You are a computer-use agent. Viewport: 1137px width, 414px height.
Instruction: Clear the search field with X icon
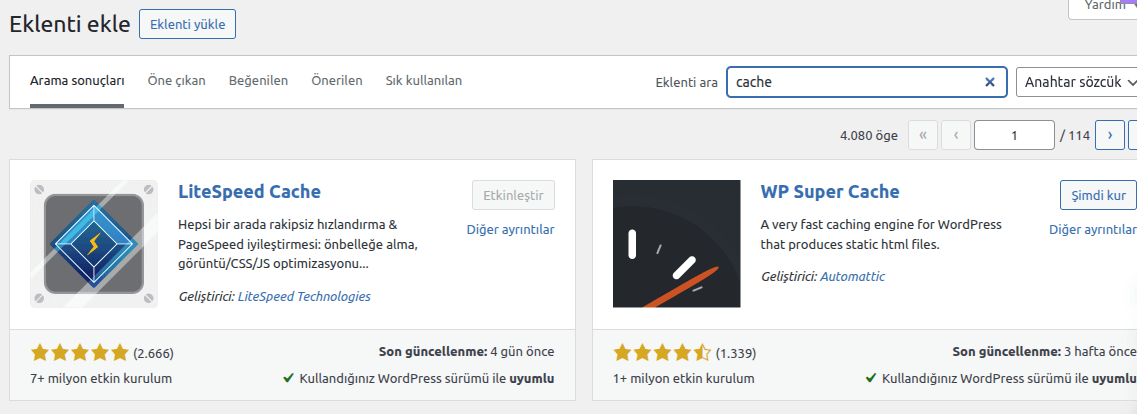tap(990, 82)
